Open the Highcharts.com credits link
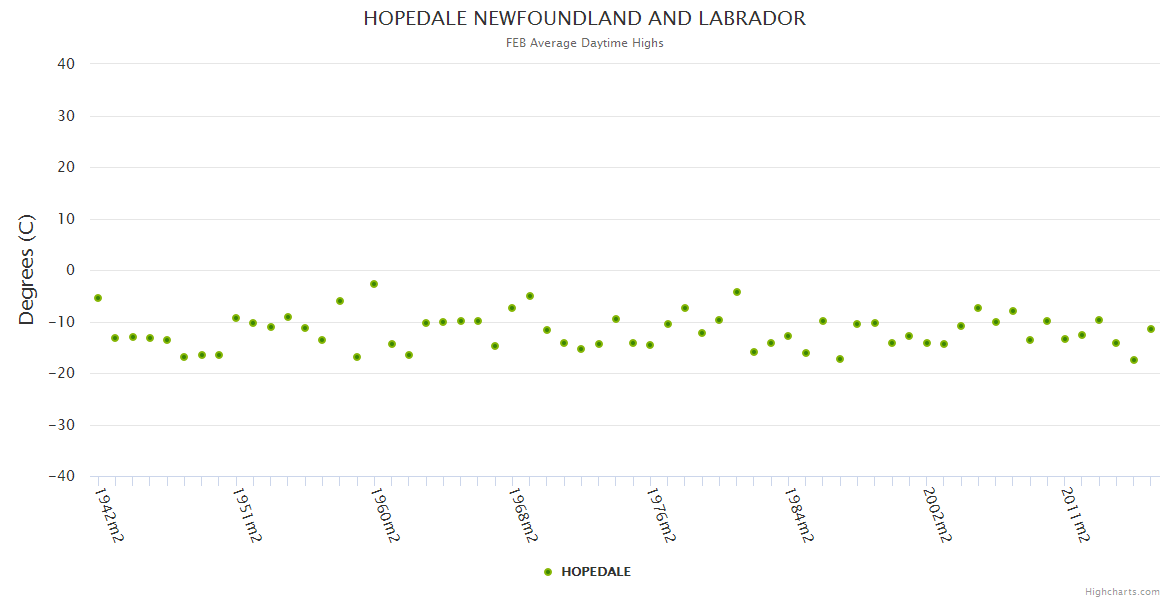The width and height of the screenshot is (1170, 600). 1122,591
